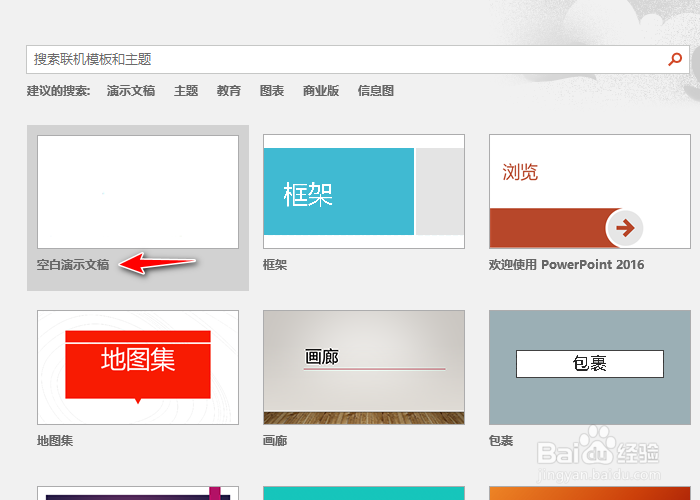Screen dimensions: 700x500
Task: Choose the 框架 template thumbnail
Action: point(364,192)
